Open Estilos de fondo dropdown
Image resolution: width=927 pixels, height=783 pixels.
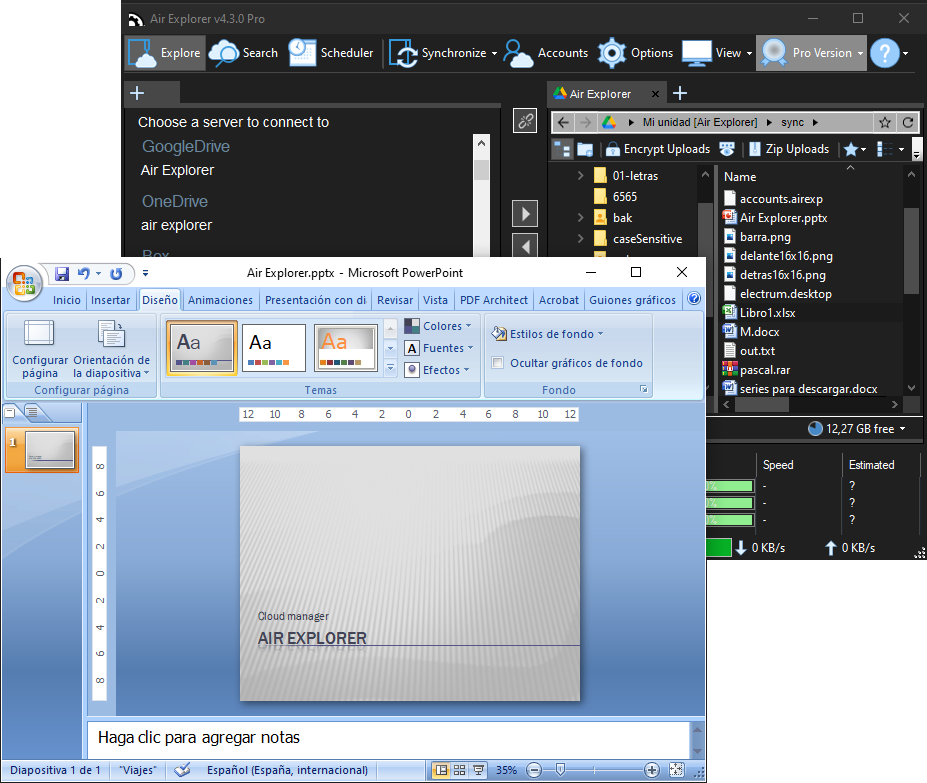pyautogui.click(x=548, y=334)
